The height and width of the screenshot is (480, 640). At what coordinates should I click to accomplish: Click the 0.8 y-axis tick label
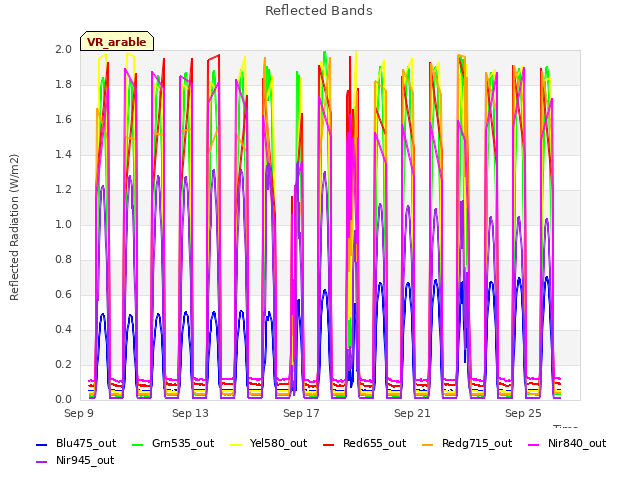pos(64,260)
